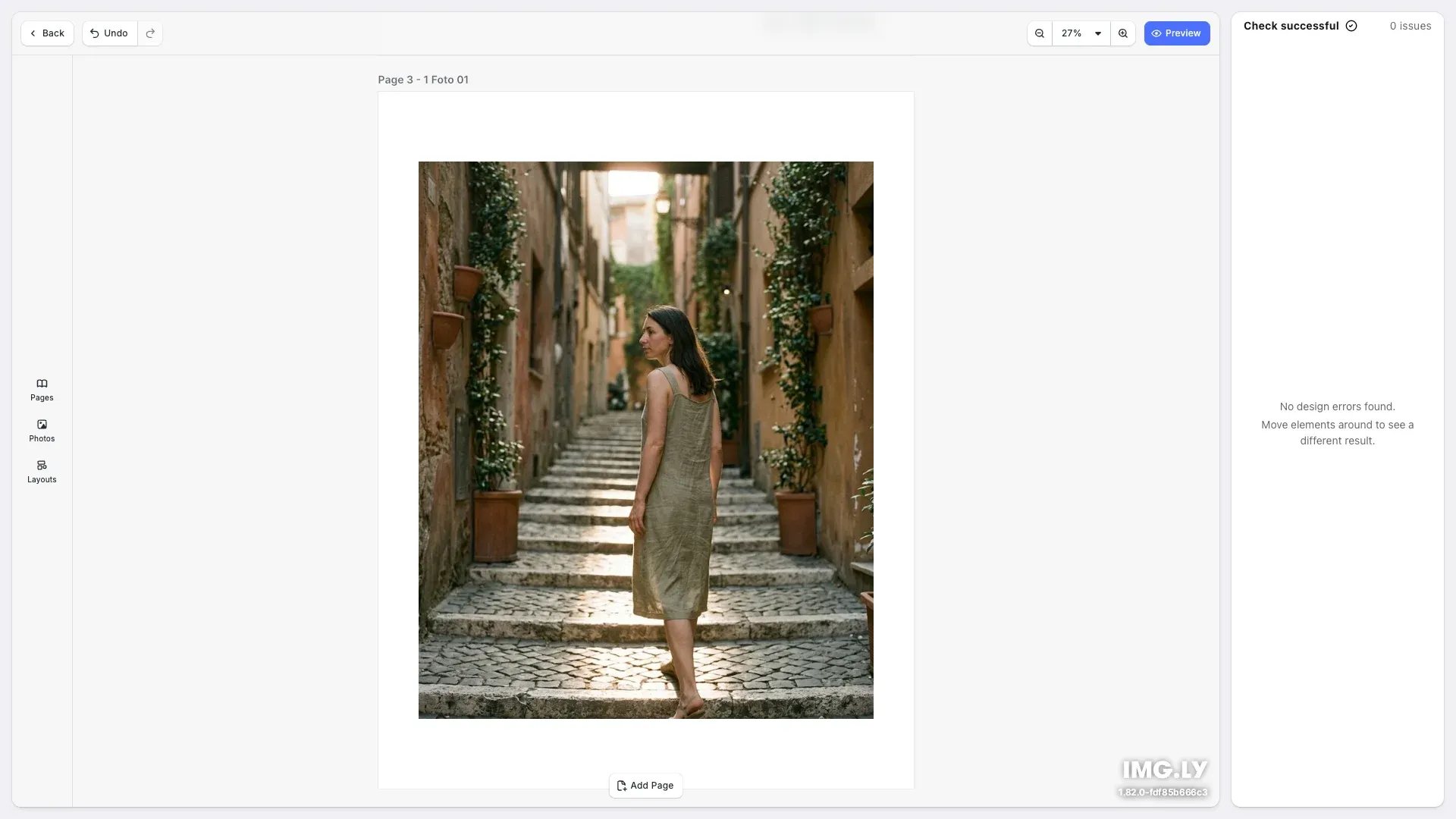Open the Photos panel
The height and width of the screenshot is (819, 1456).
coord(42,431)
